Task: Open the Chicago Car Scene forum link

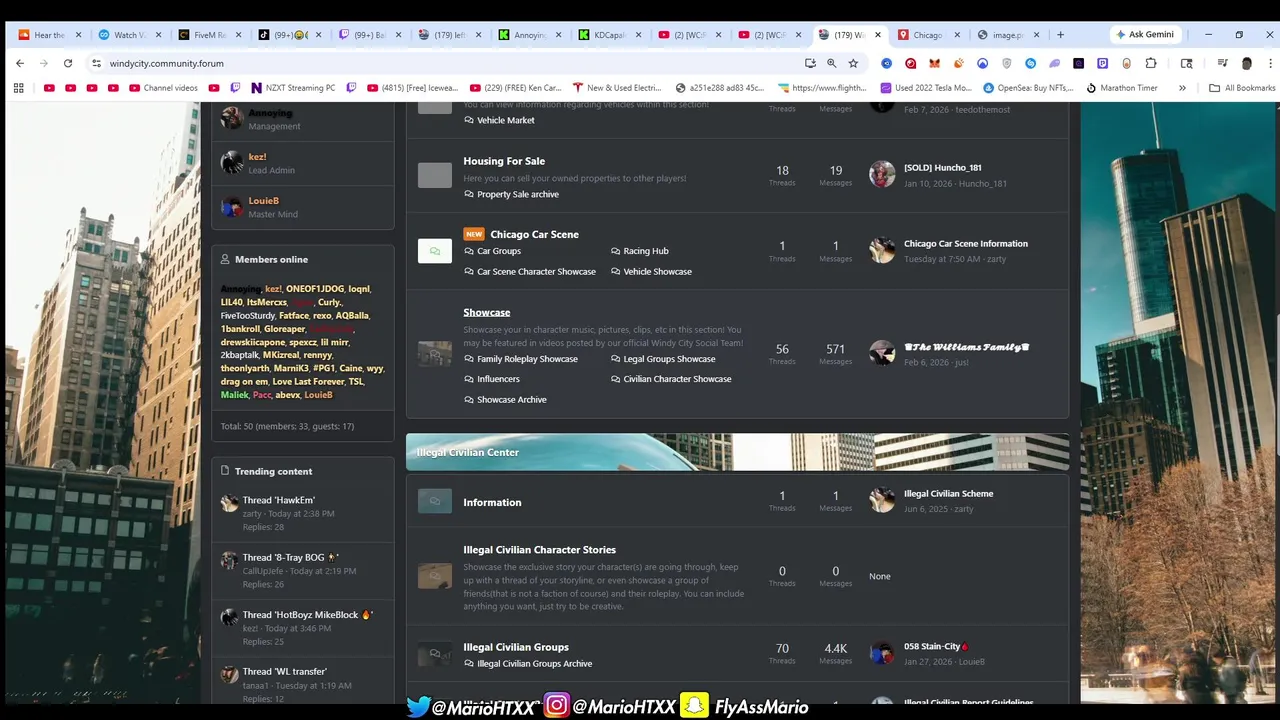Action: pos(534,234)
